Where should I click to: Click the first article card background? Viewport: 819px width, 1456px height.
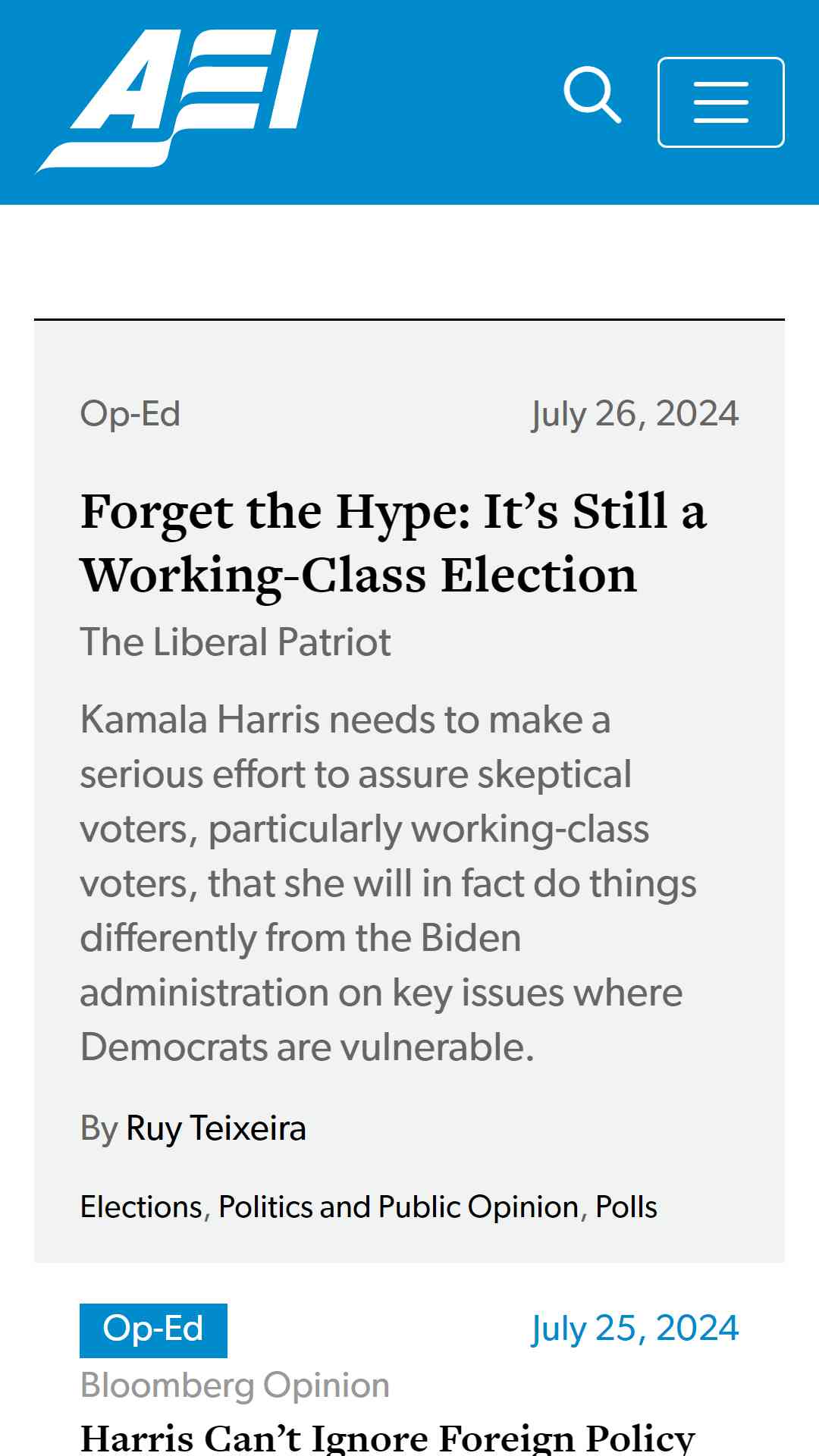click(x=409, y=791)
